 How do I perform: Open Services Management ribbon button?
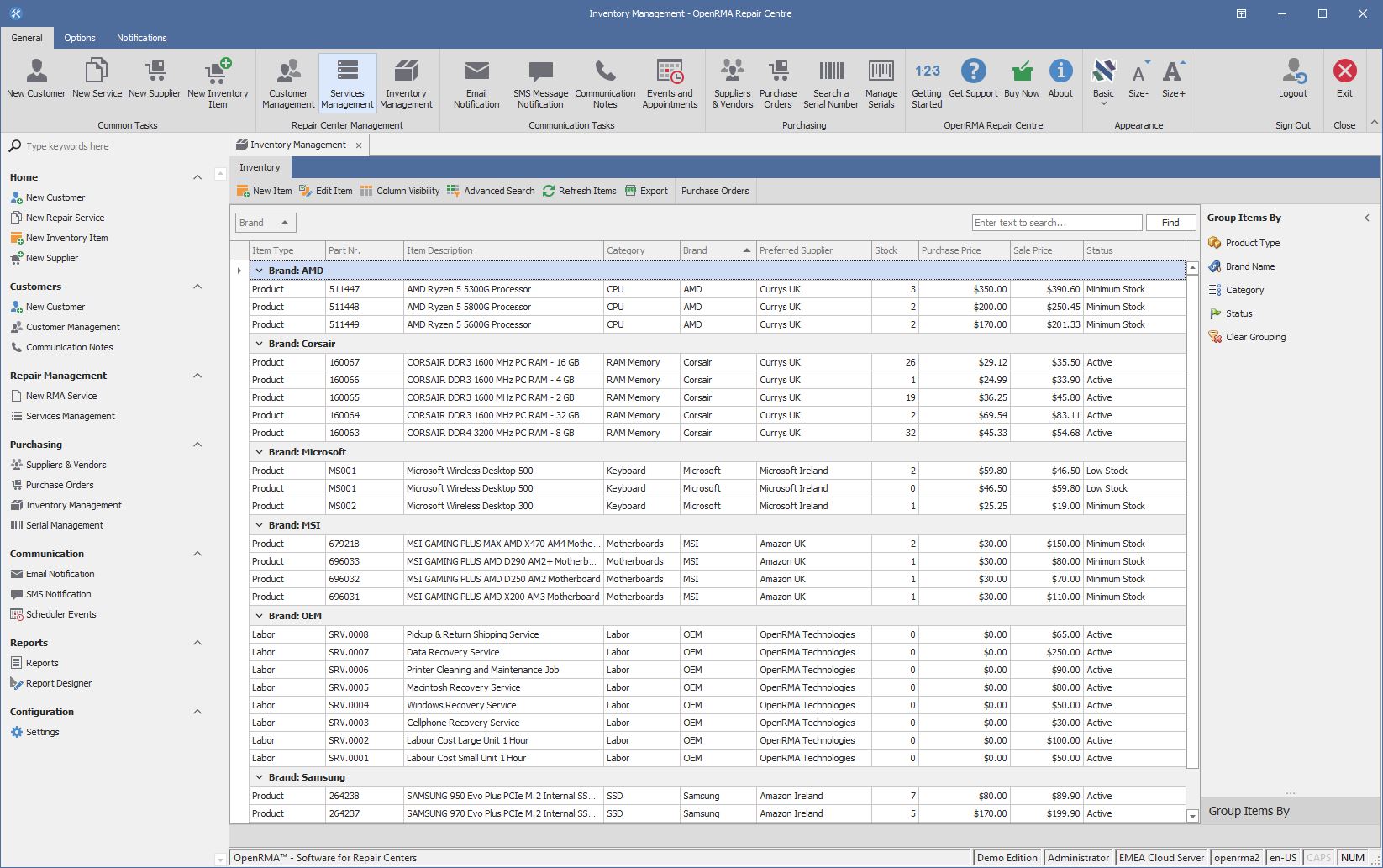[347, 83]
